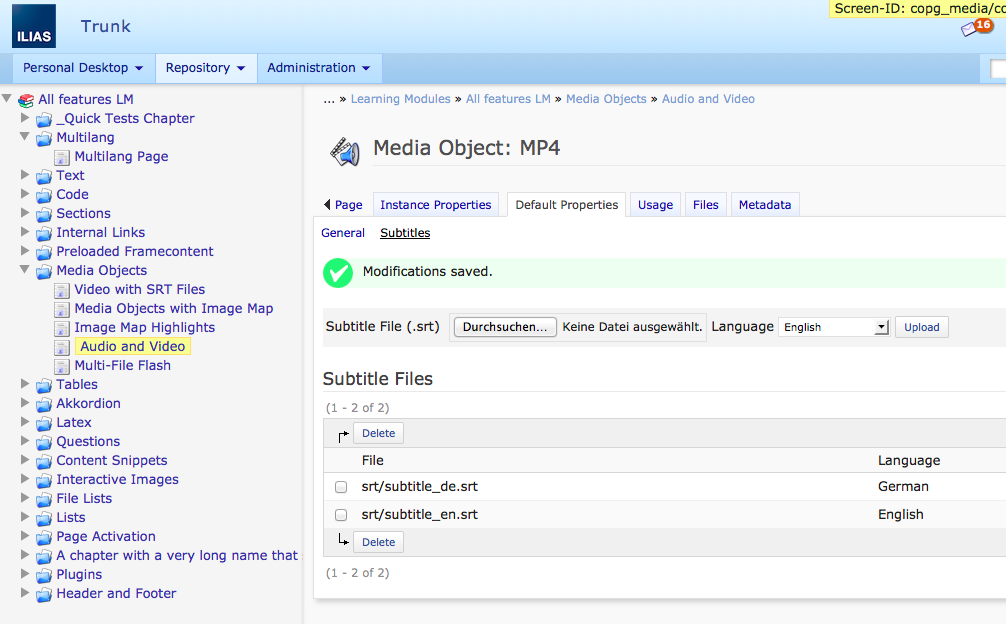Click the Multilang Page page icon

[62, 157]
